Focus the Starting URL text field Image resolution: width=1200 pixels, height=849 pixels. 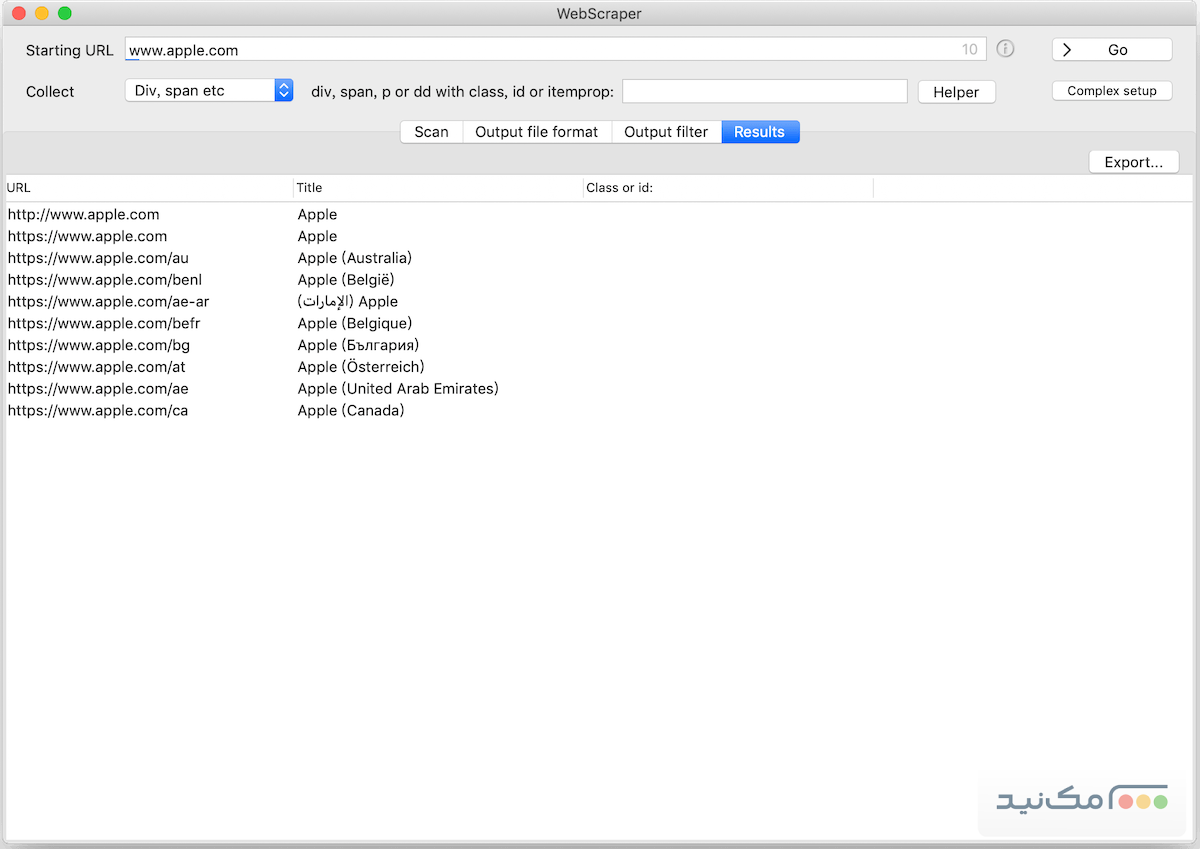click(x=540, y=50)
